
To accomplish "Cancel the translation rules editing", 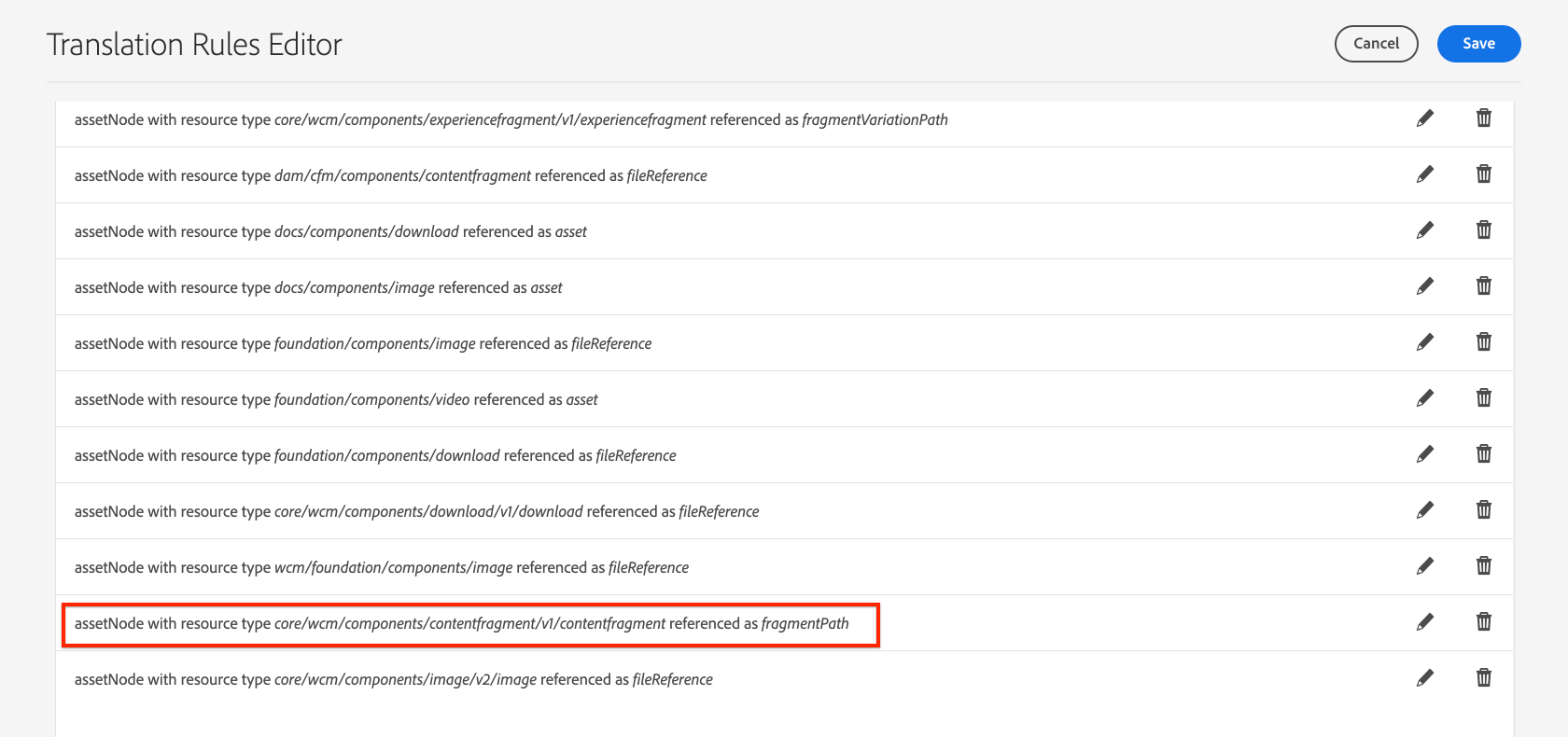I will point(1376,44).
